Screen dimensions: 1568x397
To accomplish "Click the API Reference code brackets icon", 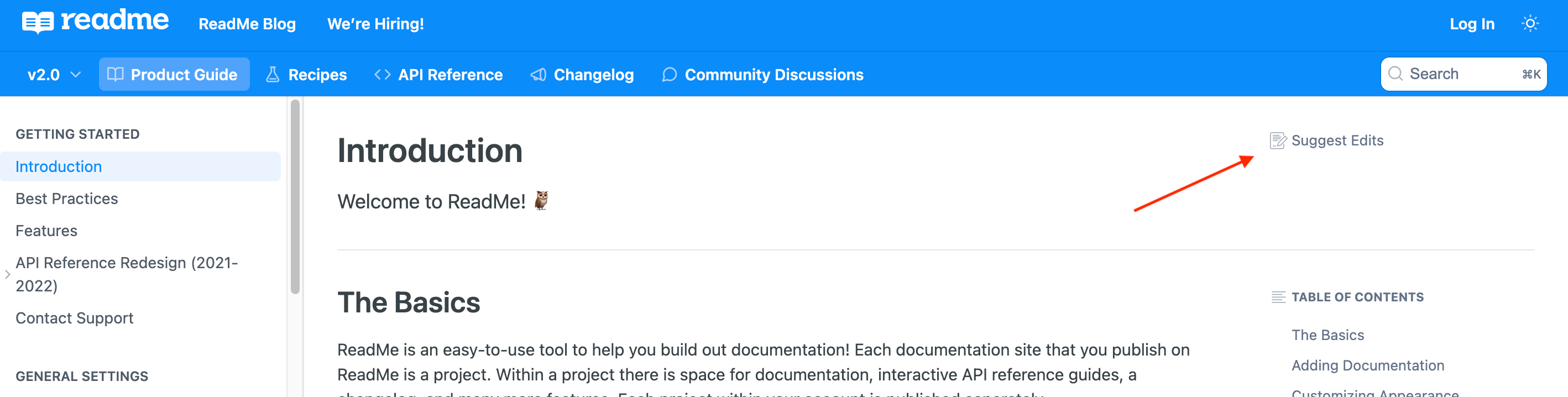I will coord(382,74).
